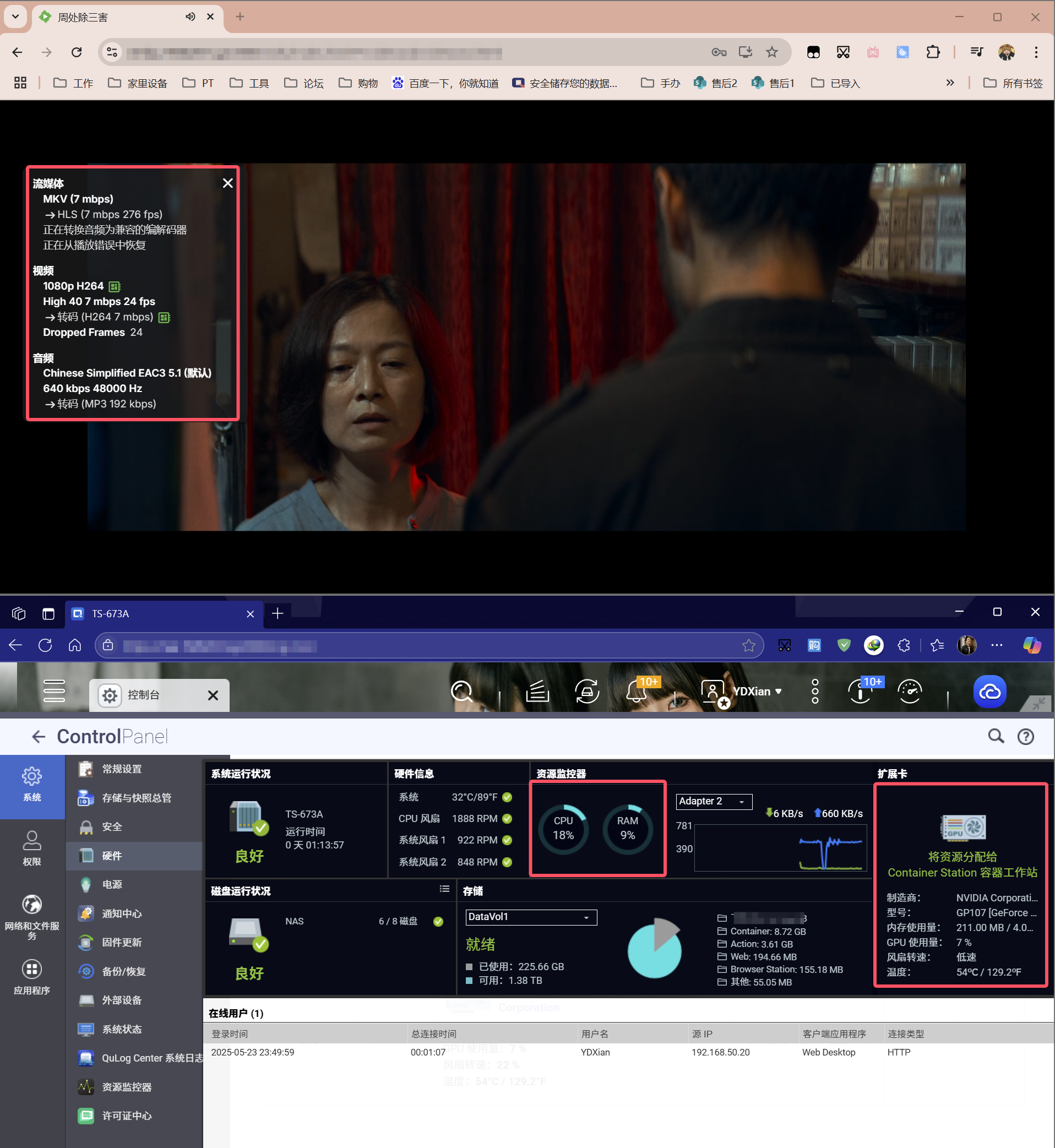Open the PT bookmark folder
The height and width of the screenshot is (1148, 1055).
pyautogui.click(x=198, y=83)
